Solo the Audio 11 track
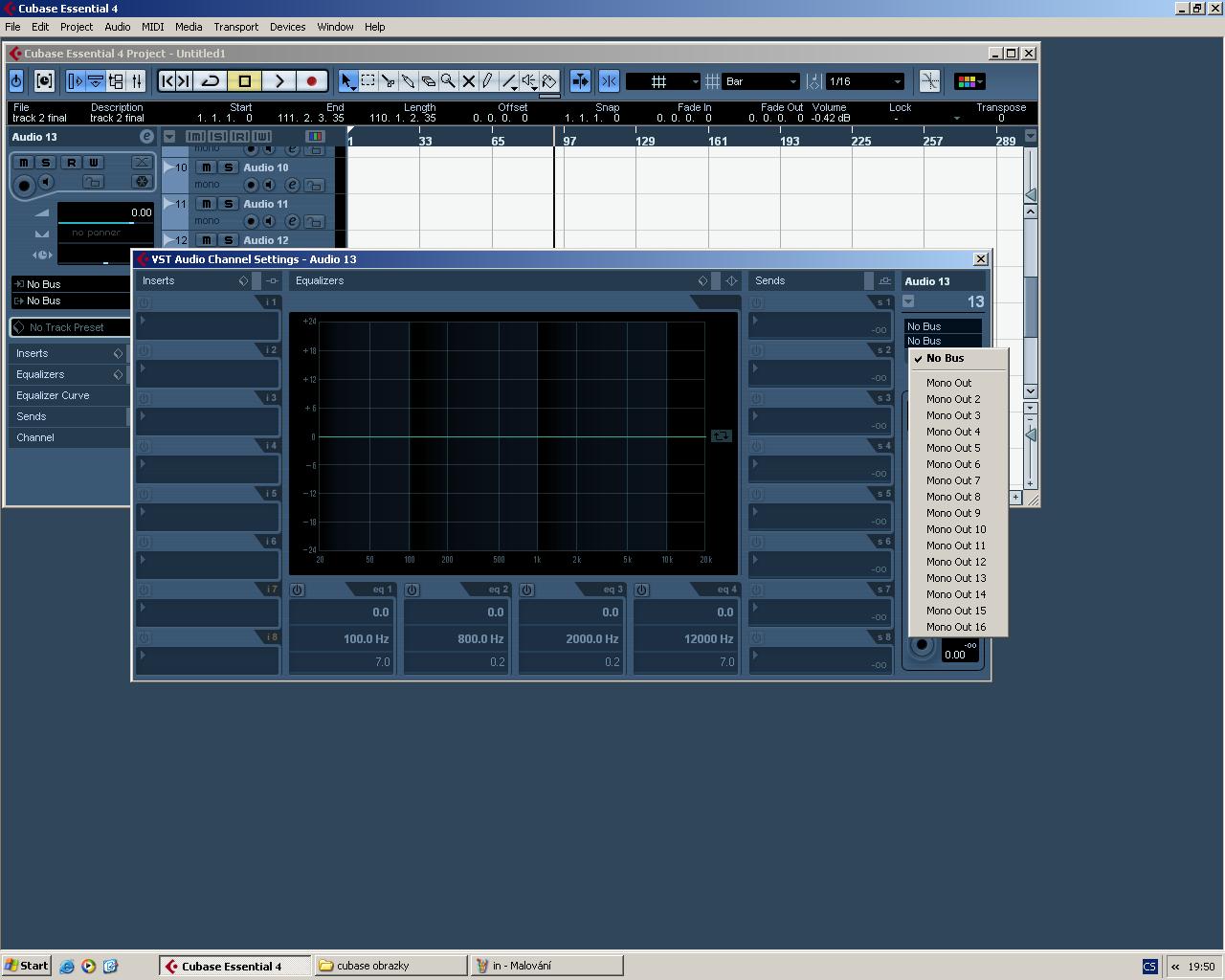 click(228, 204)
